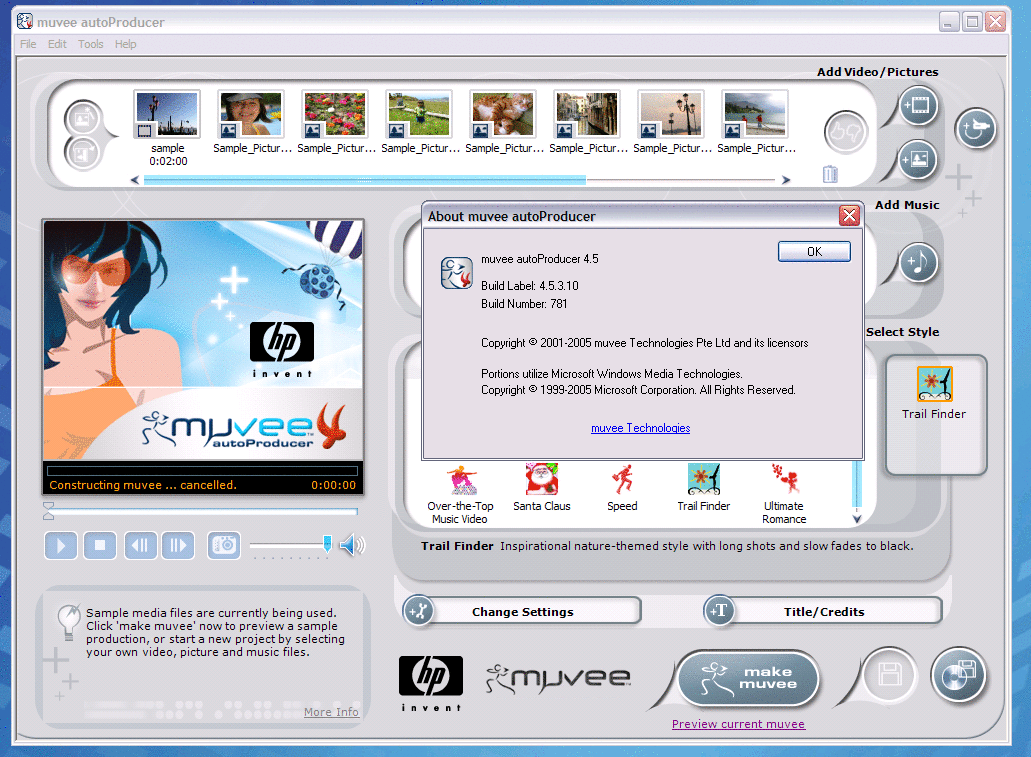
Task: Open the Tools menu
Action: point(91,44)
